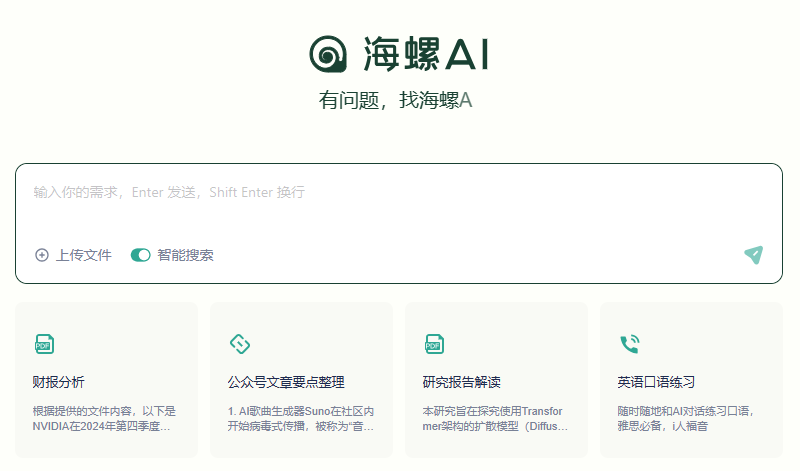800x471 pixels.
Task: Click the 随时随地和AI对话 description text
Action: 685,418
